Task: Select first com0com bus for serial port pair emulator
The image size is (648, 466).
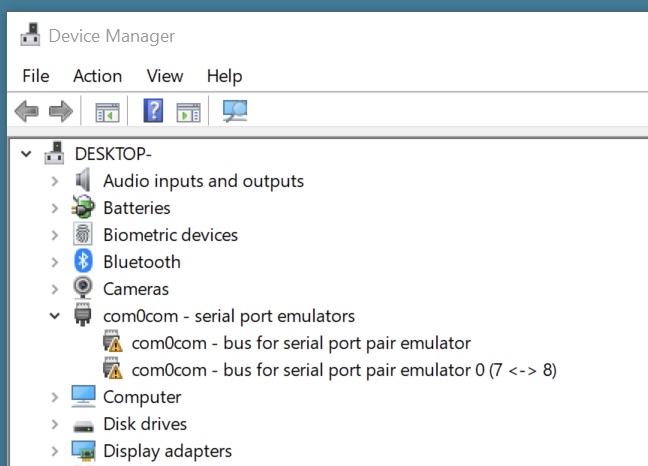Action: click(300, 343)
